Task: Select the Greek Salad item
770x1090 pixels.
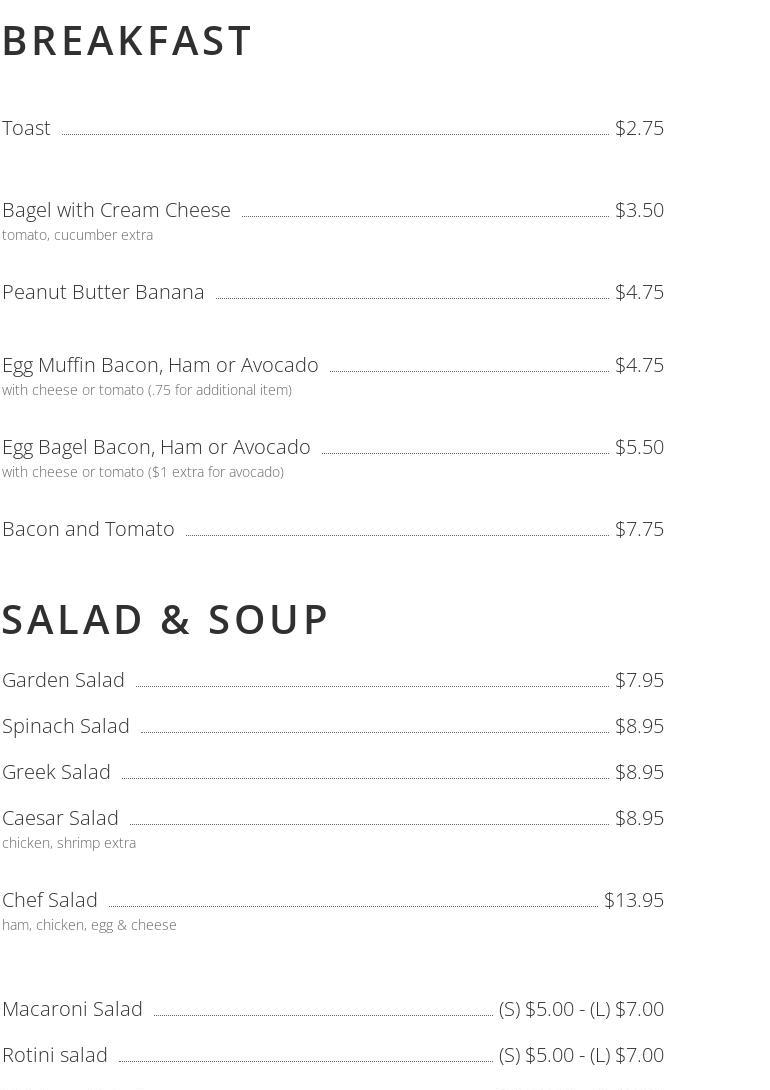Action: click(56, 772)
